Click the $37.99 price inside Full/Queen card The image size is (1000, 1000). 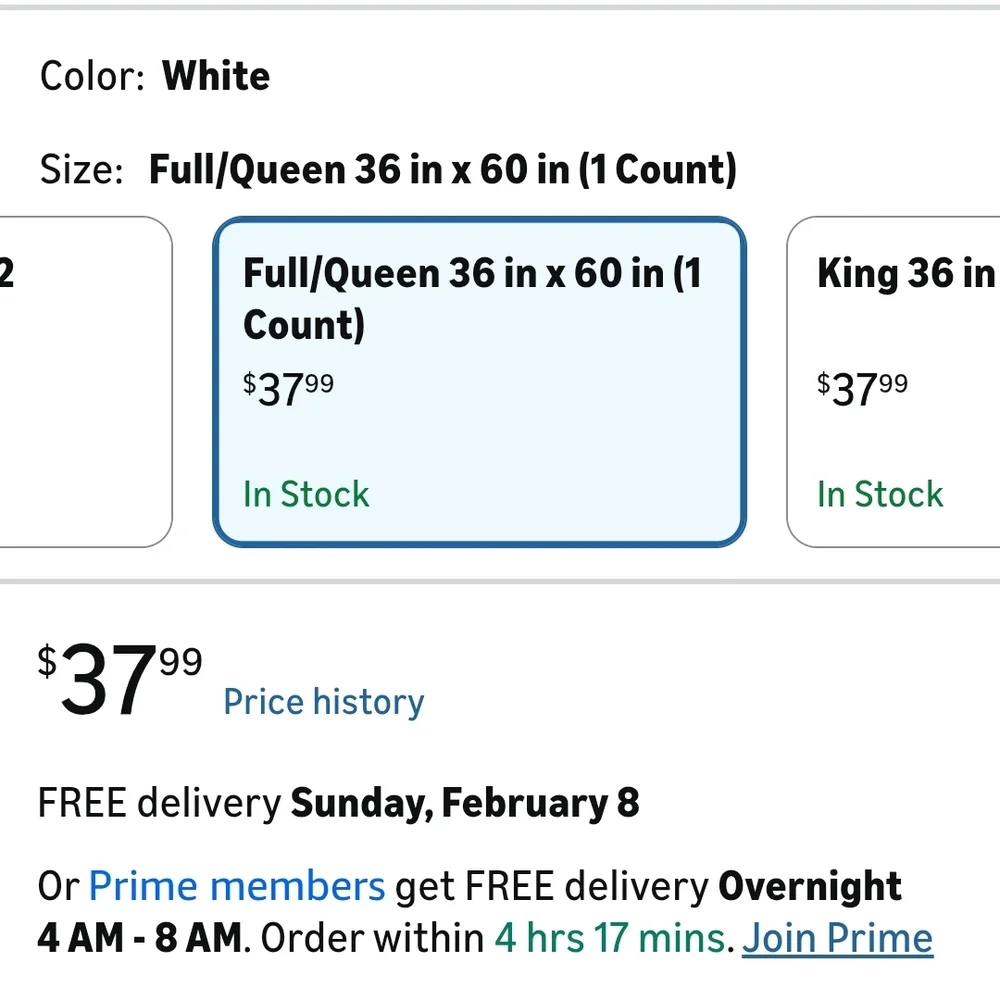(288, 389)
